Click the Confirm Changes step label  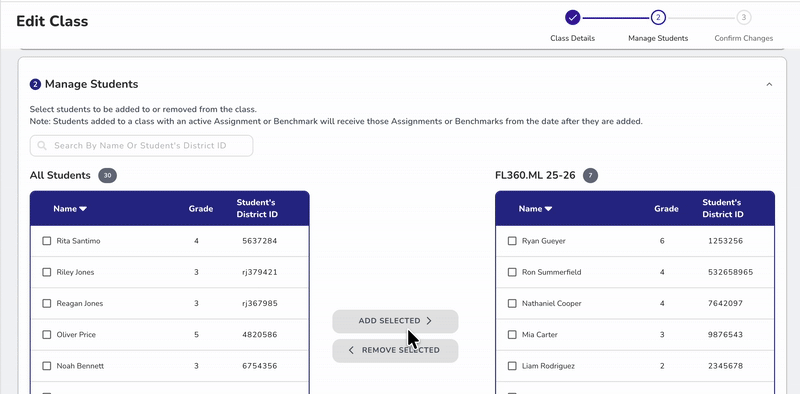(x=743, y=38)
